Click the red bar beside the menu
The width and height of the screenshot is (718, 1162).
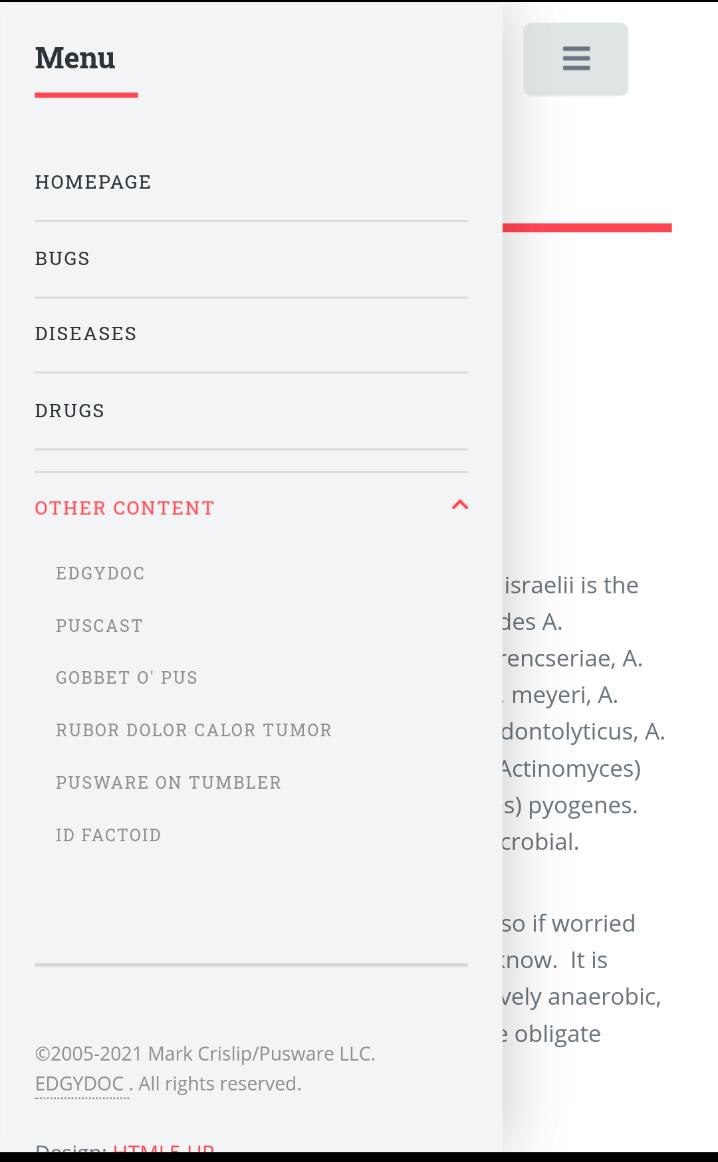[587, 228]
